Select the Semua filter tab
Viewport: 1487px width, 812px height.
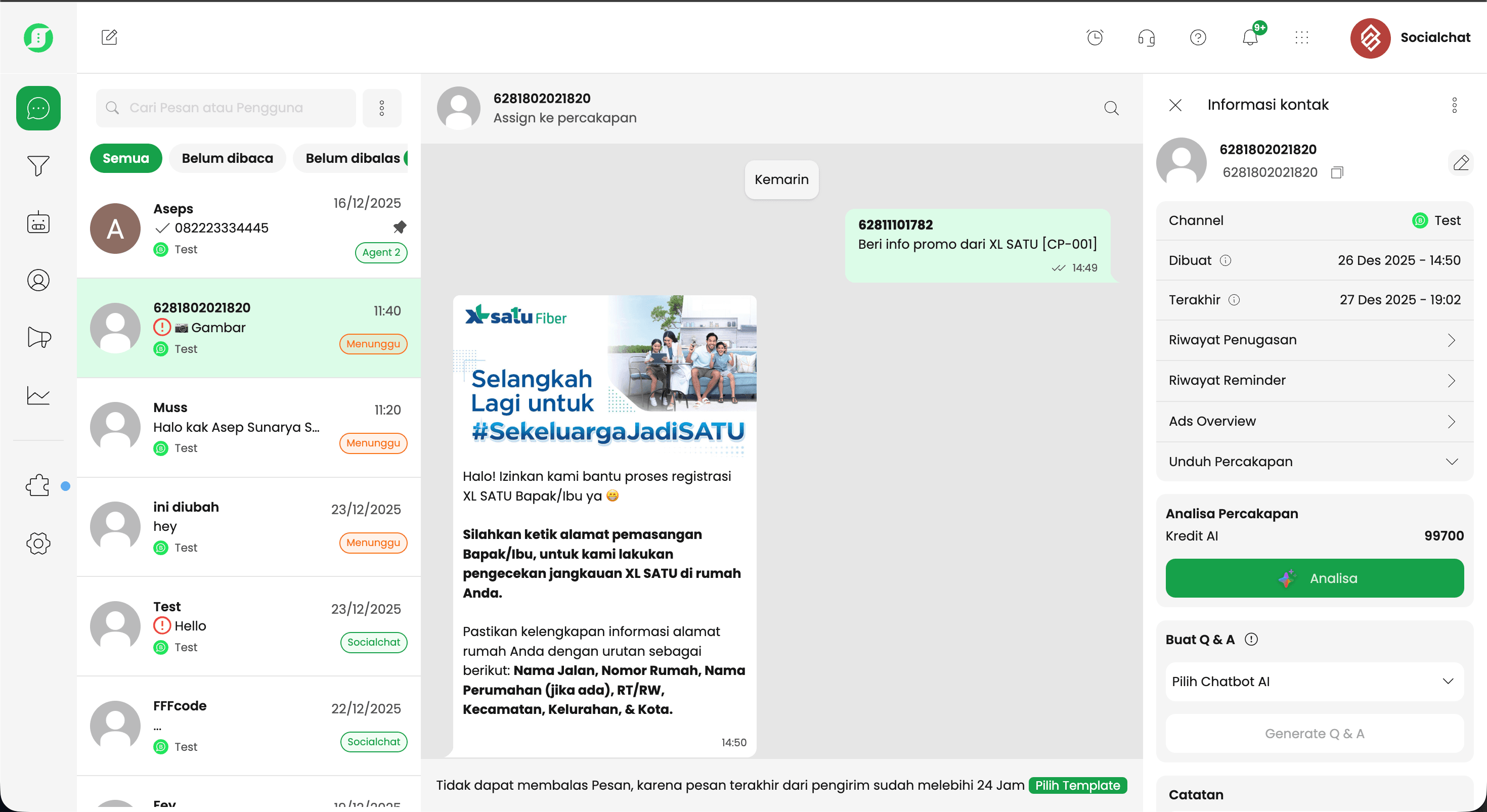pyautogui.click(x=126, y=158)
